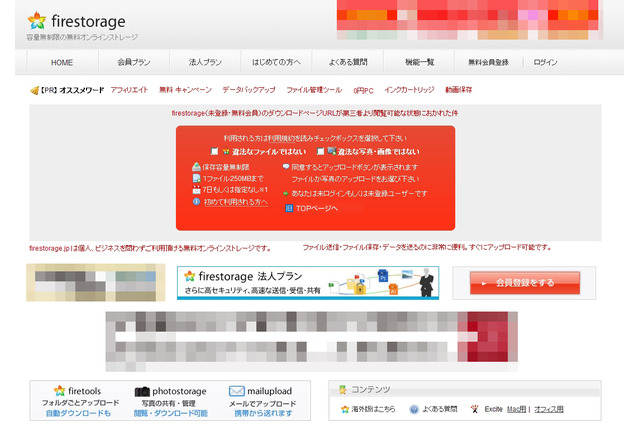Click the 0円PC PR link

pos(363,91)
